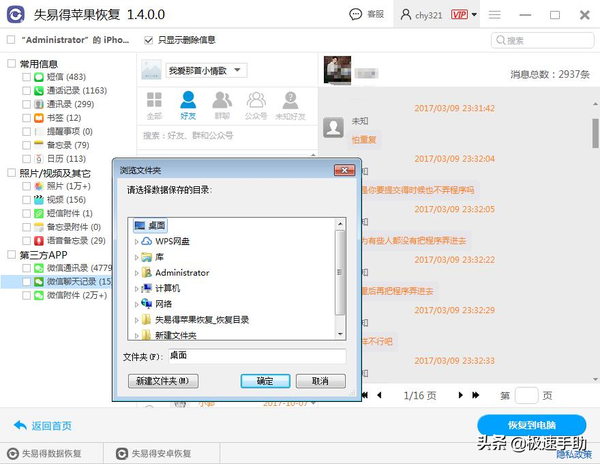Click the contact avatar photo at chat header
The width and height of the screenshot is (600, 464).
click(x=337, y=70)
